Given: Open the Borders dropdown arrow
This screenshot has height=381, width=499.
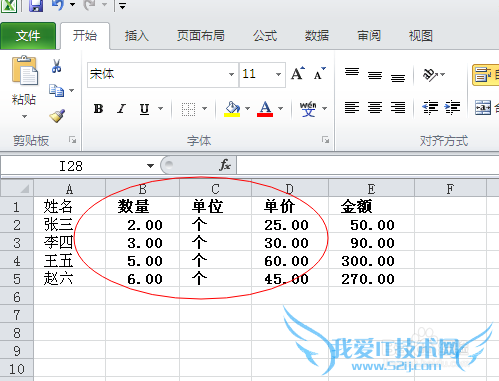Looking at the screenshot, I should (205, 109).
